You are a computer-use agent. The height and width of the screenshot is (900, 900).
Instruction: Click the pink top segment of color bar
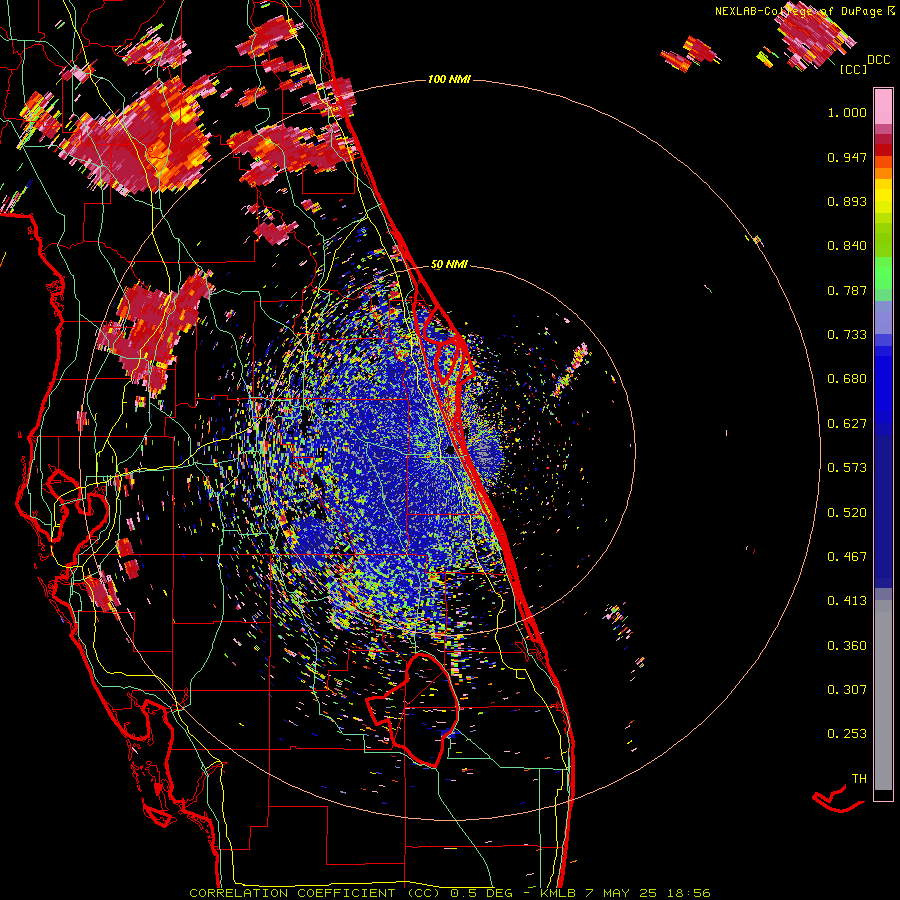click(883, 106)
